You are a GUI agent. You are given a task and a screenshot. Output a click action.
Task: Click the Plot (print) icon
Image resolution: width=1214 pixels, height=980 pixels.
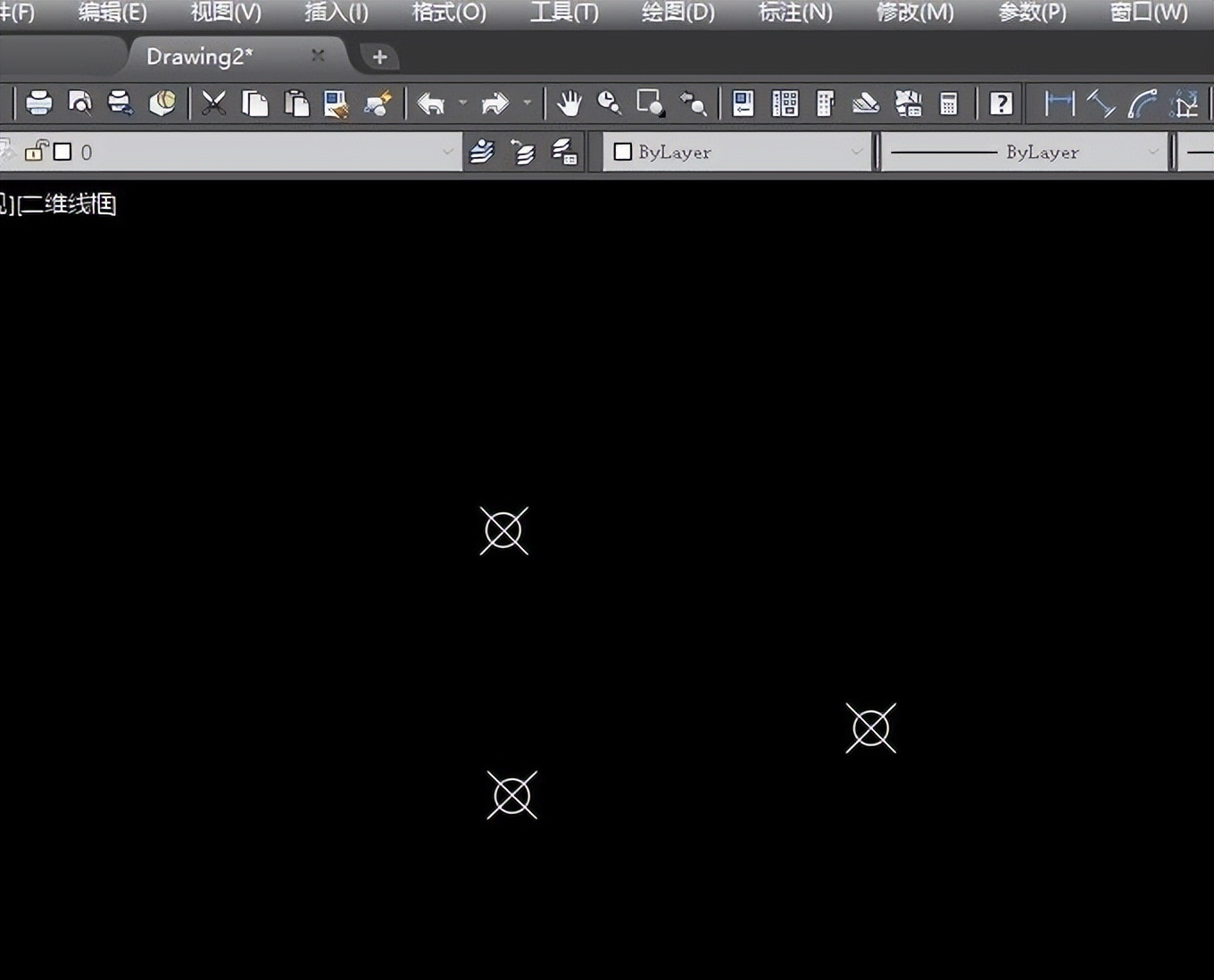point(38,104)
